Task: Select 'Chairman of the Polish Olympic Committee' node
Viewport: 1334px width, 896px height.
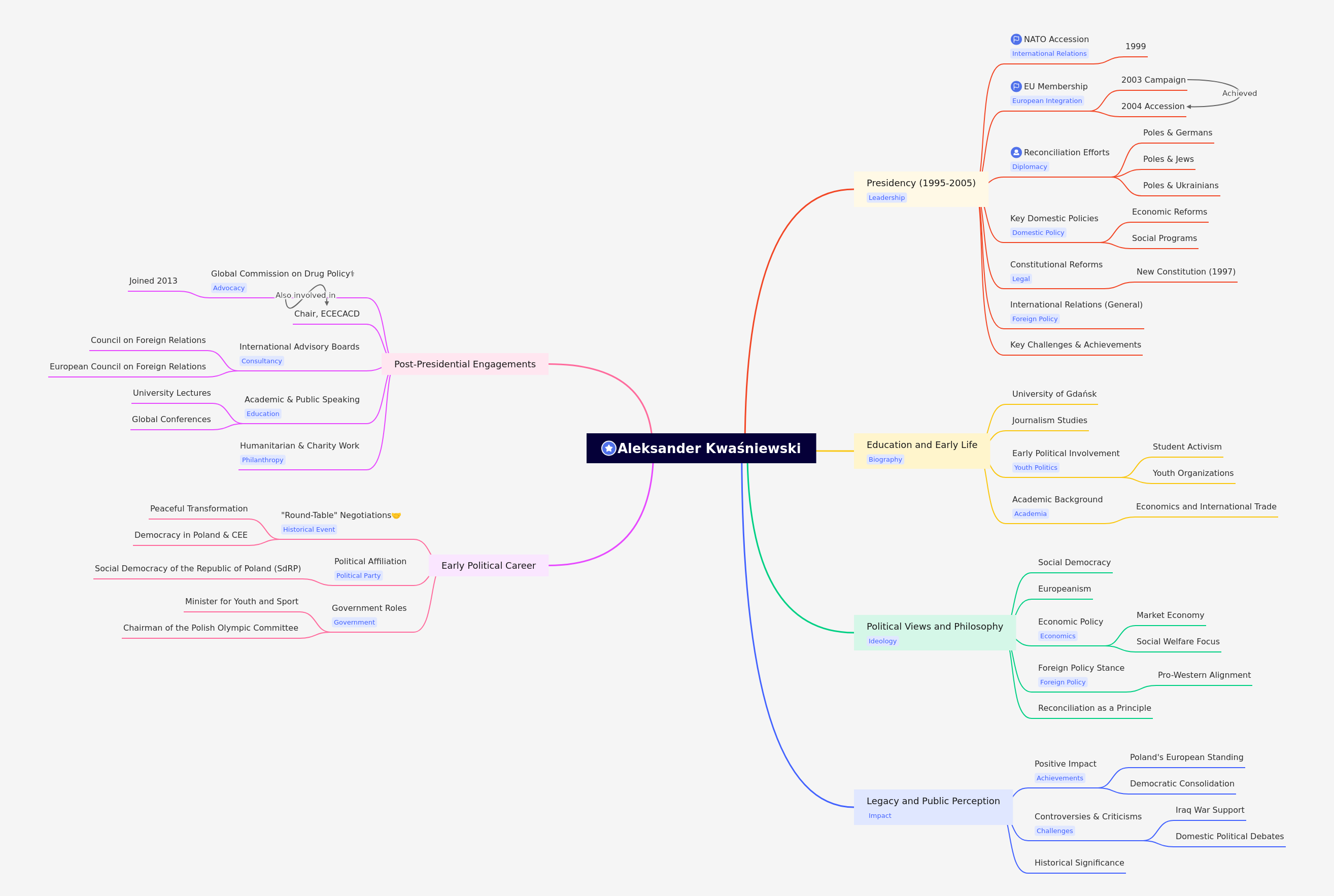Action: [211, 628]
